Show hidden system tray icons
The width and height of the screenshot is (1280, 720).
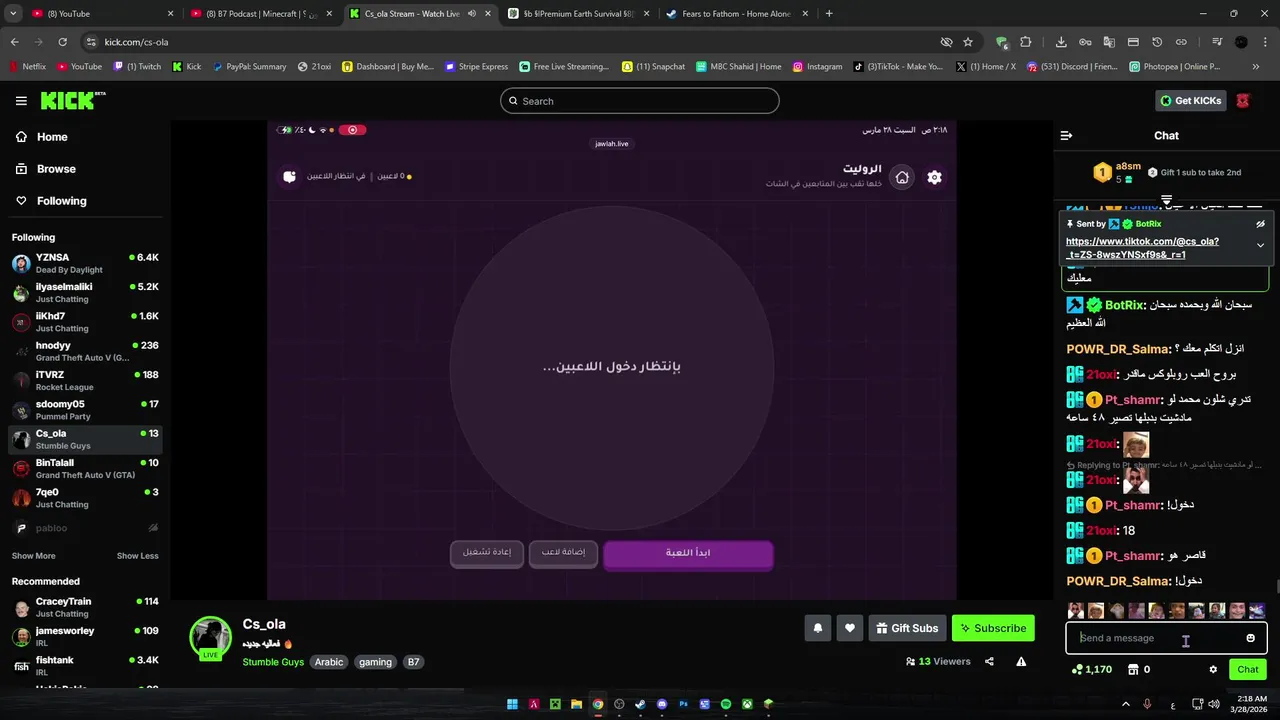pos(1125,704)
